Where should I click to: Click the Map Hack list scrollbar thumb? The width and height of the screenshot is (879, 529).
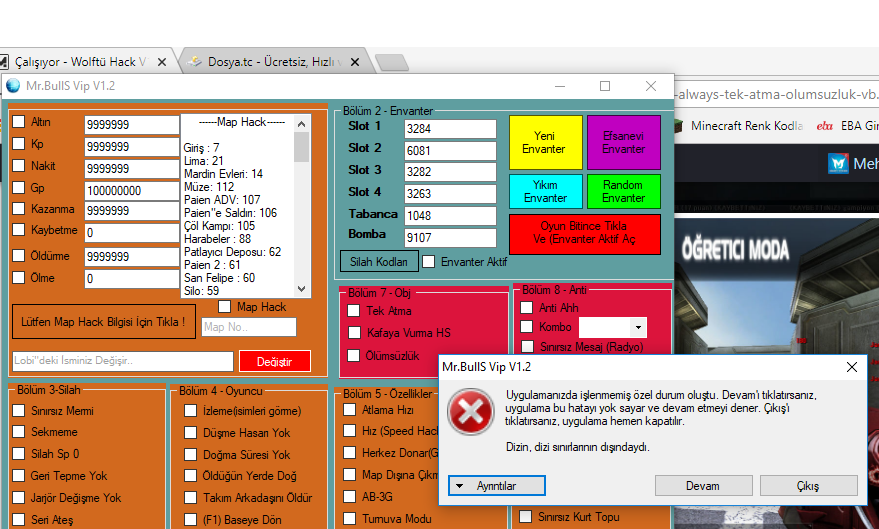pyautogui.click(x=302, y=147)
